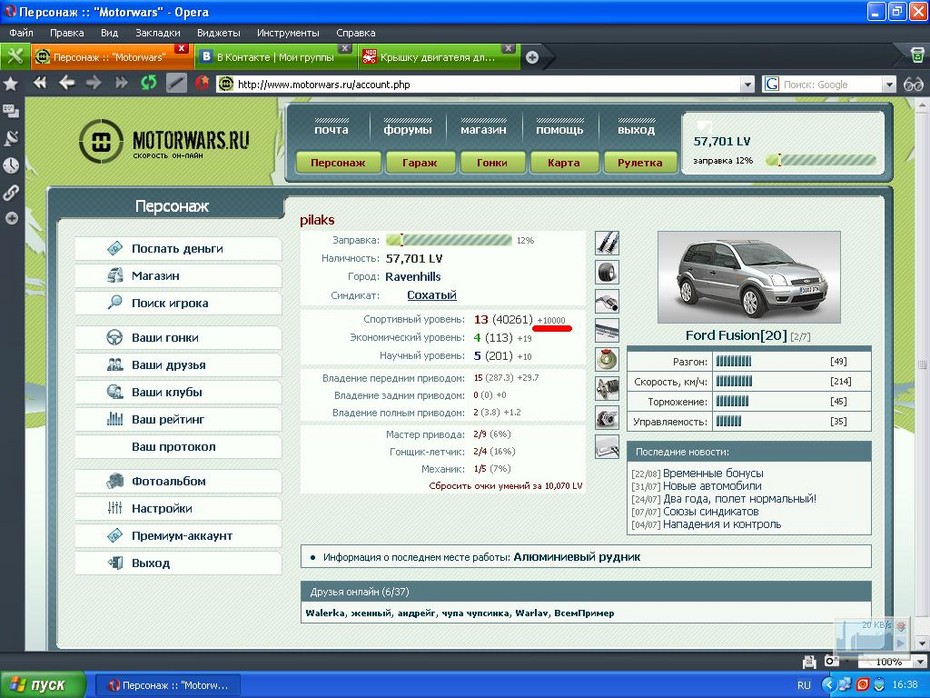Click the Разгон stat bar
Screen dimensions: 930x698
tap(734, 361)
